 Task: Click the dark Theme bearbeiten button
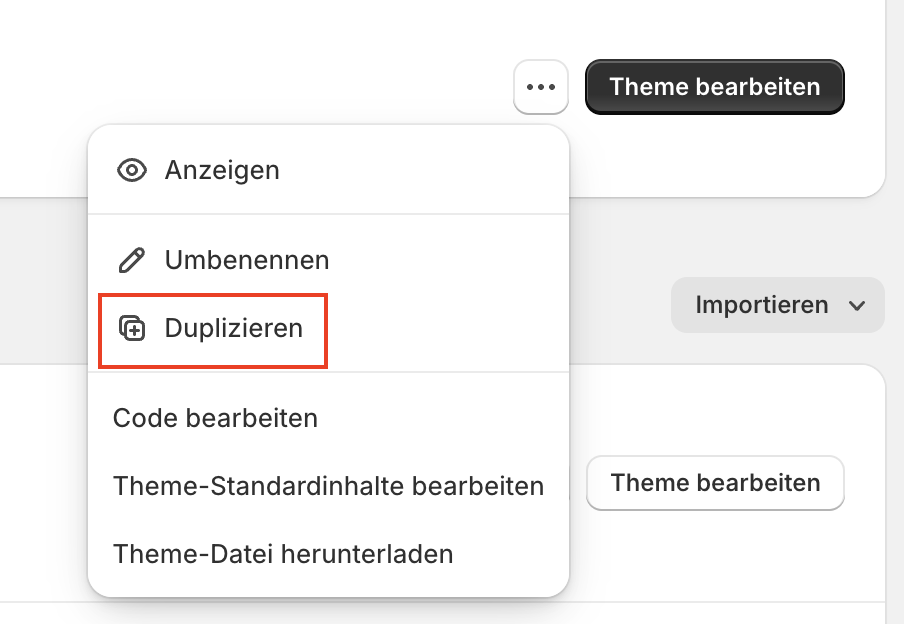click(715, 87)
